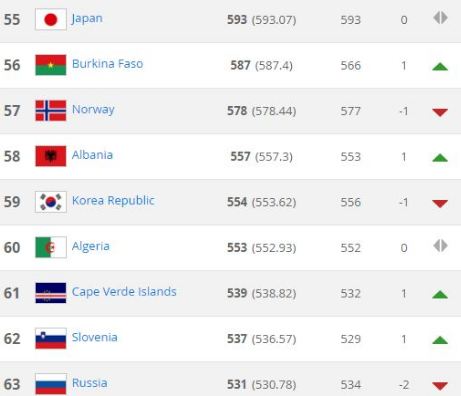Click the Algeria flag icon
Screen dimensions: 461x396
[51, 247]
